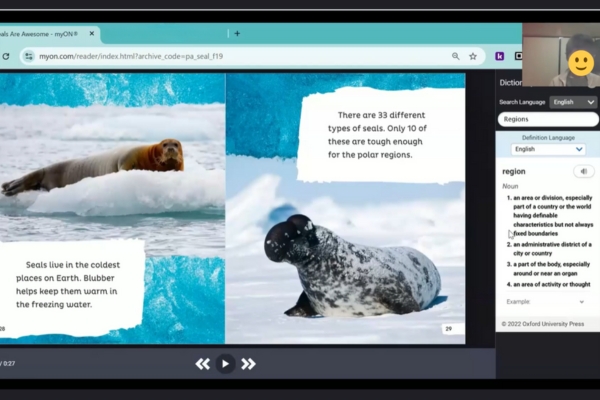Reload the myON reader page
The image size is (600, 400).
click(6, 57)
